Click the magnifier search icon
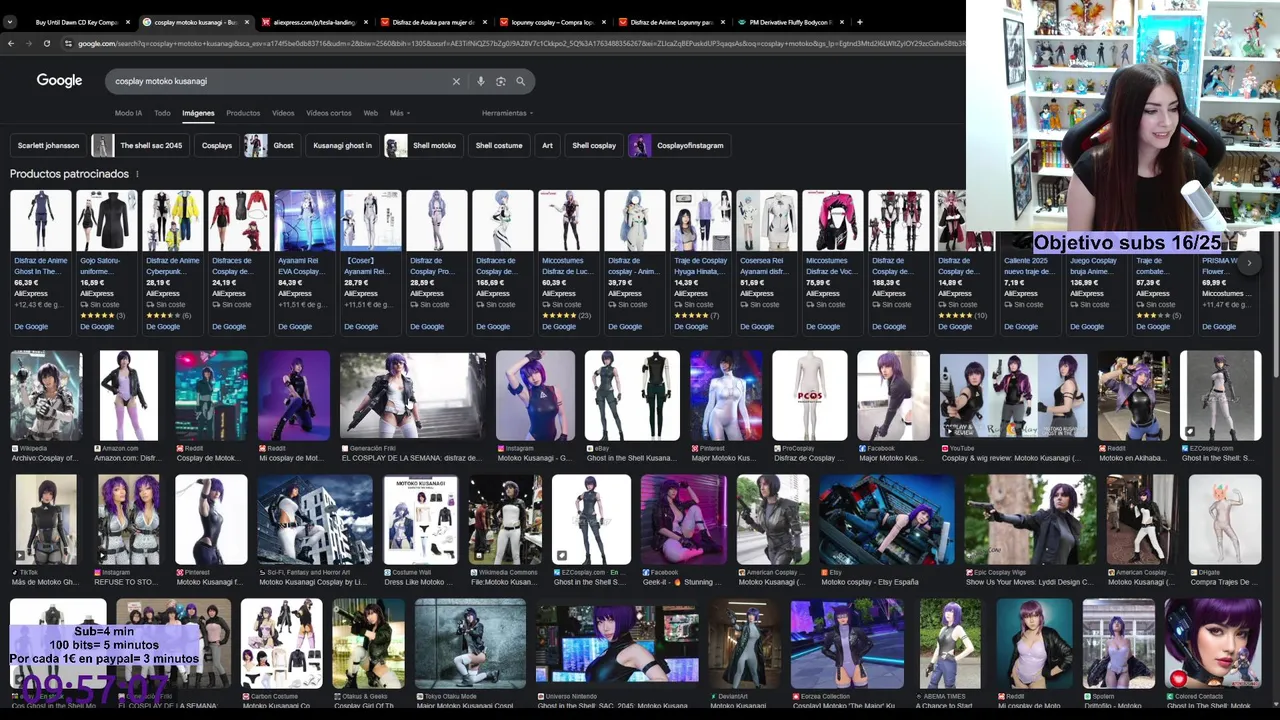 520,81
